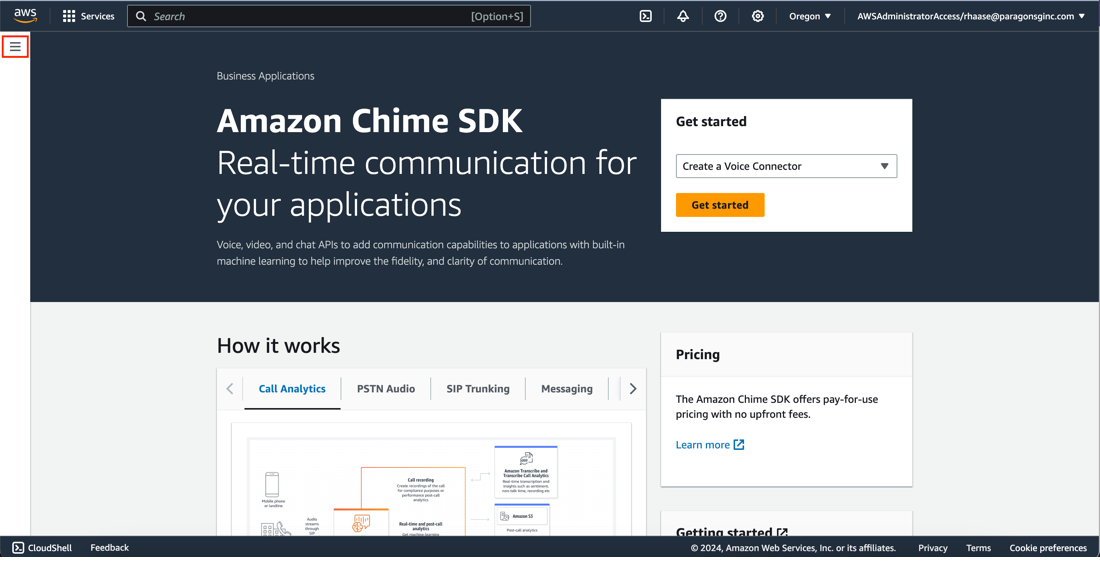Open the settings gear

(x=758, y=16)
